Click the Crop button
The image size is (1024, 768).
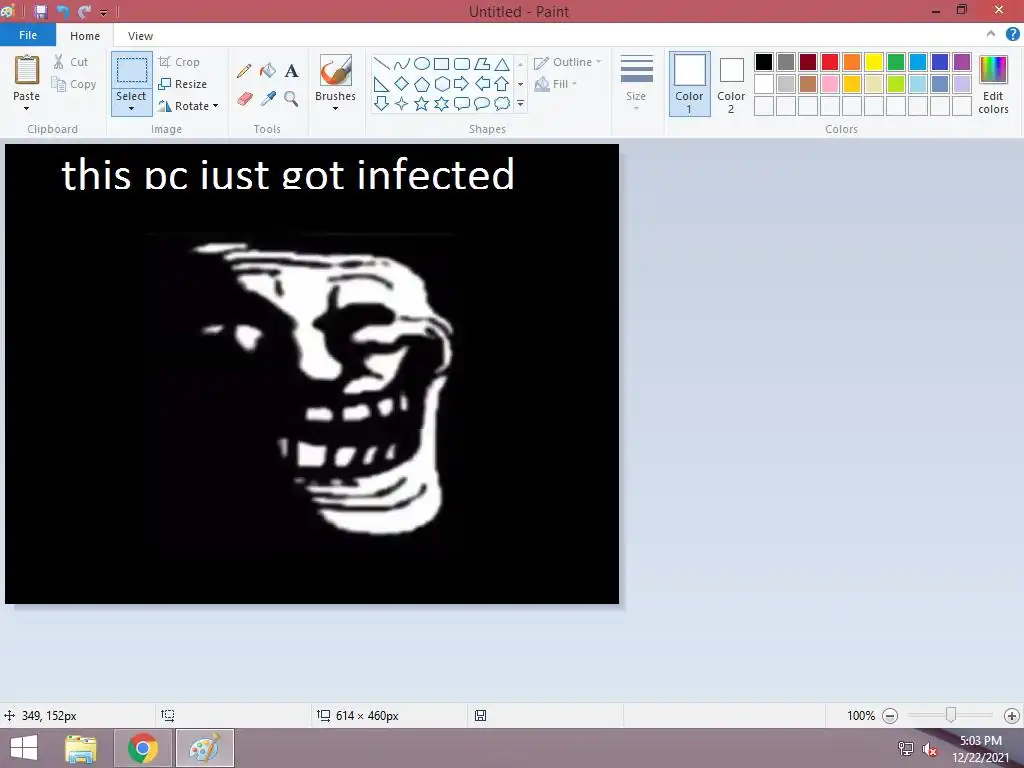[179, 62]
